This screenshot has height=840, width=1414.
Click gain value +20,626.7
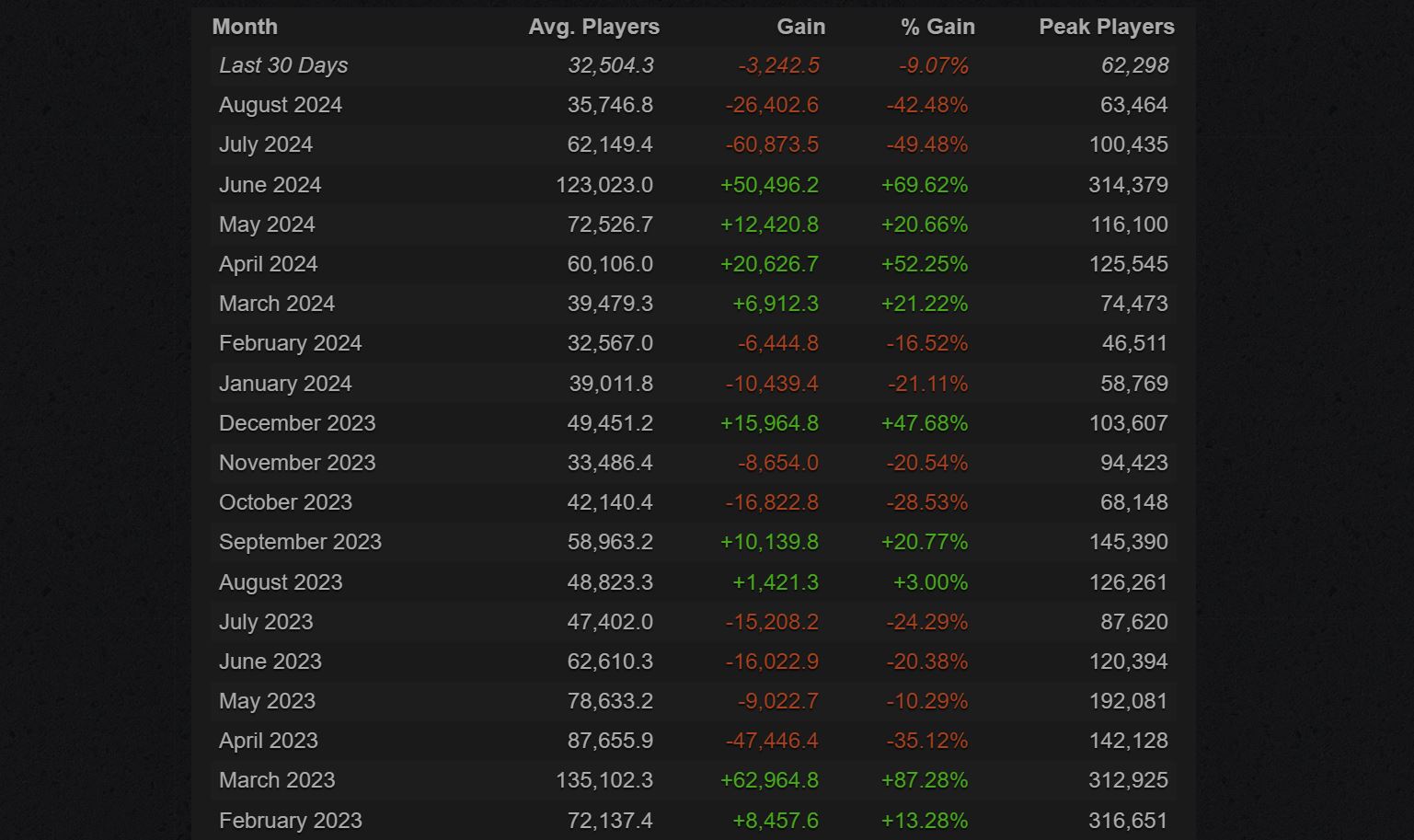(x=769, y=264)
